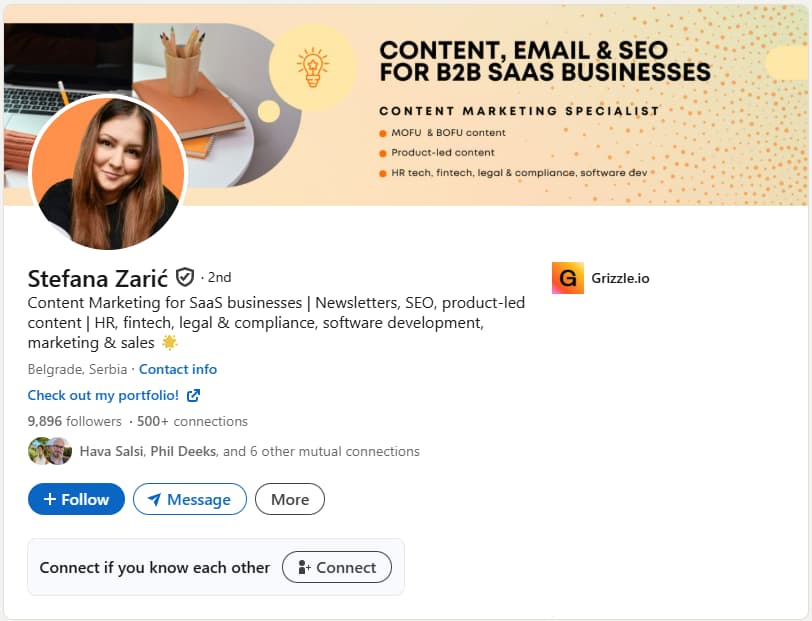Open the Grizzle.io company logo
Viewport: 812px width, 621px height.
coord(567,278)
